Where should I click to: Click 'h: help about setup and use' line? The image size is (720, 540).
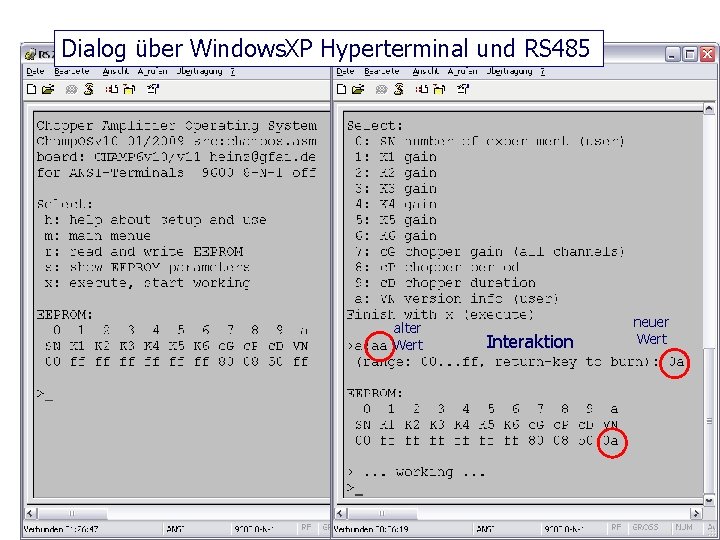click(156, 220)
